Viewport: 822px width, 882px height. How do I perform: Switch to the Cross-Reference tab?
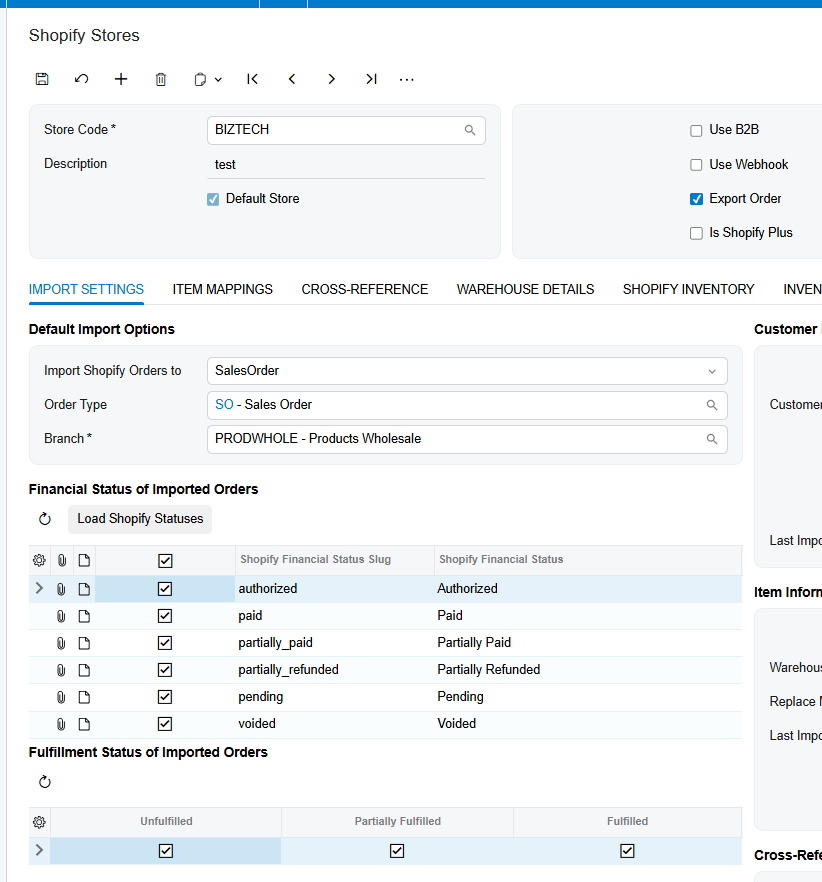pos(365,289)
